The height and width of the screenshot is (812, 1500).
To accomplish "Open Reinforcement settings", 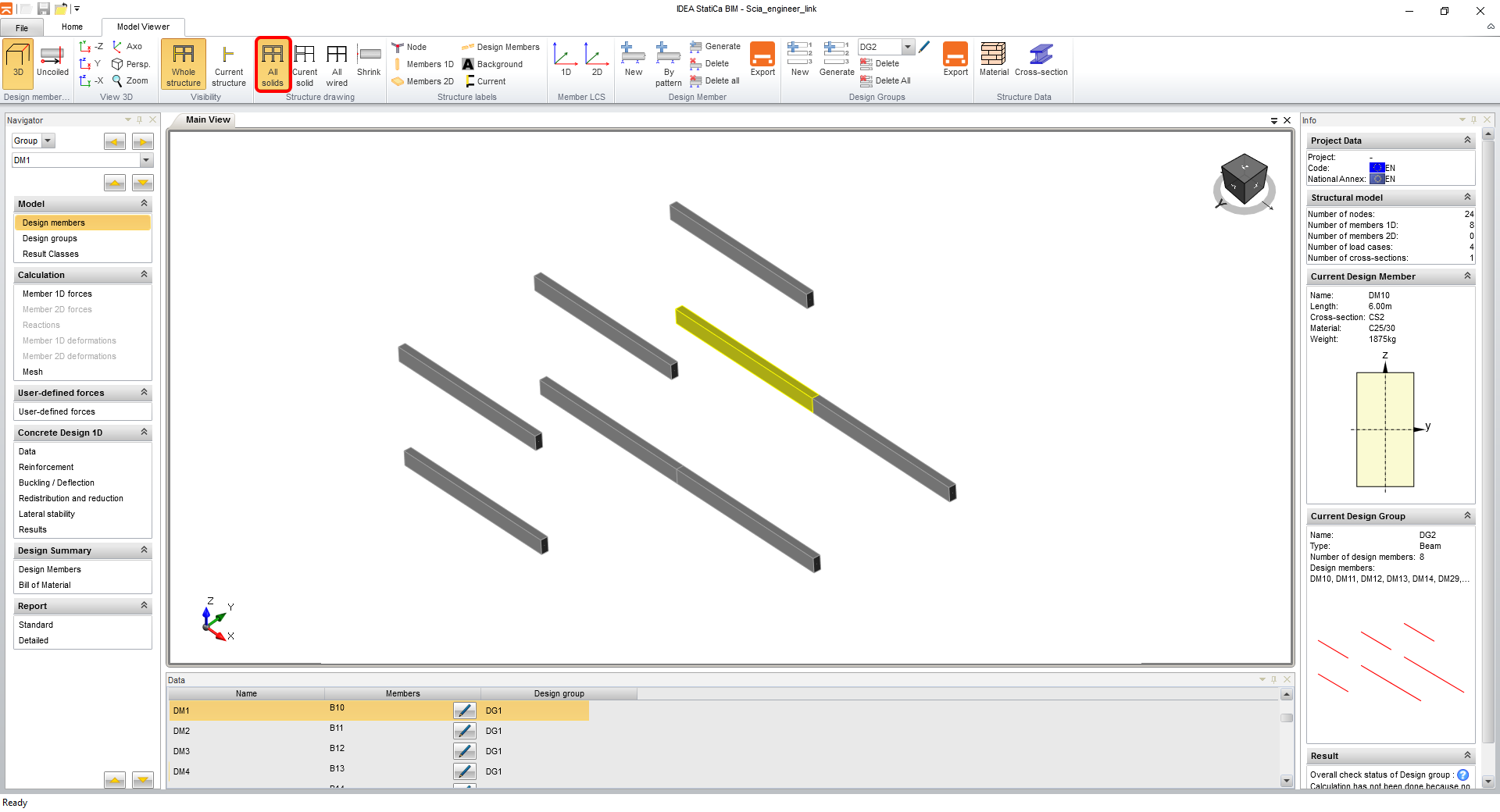I will point(46,467).
